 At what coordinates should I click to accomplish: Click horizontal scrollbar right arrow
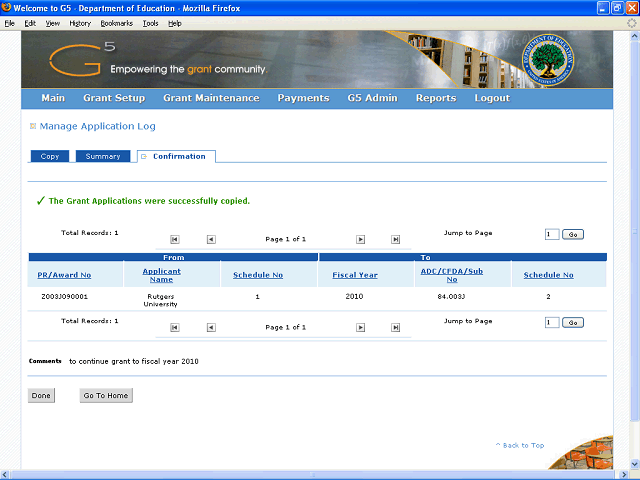pyautogui.click(x=624, y=475)
